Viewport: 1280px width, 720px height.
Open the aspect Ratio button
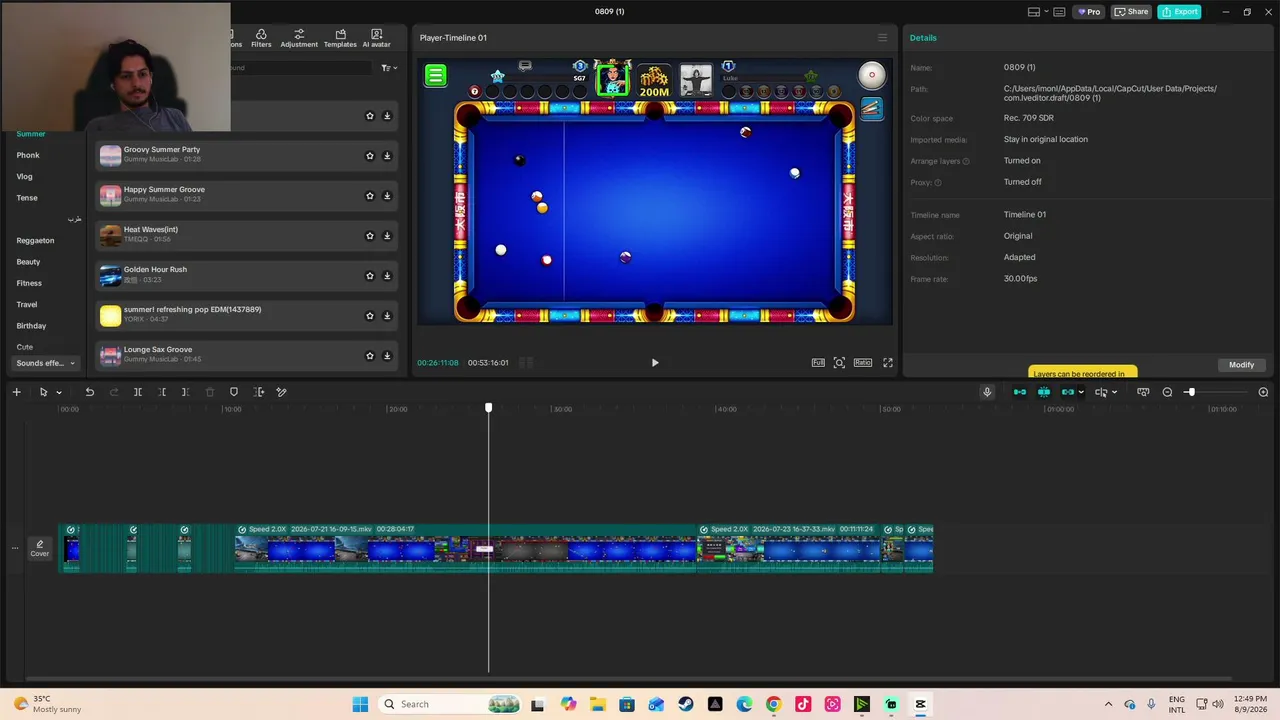pos(862,363)
